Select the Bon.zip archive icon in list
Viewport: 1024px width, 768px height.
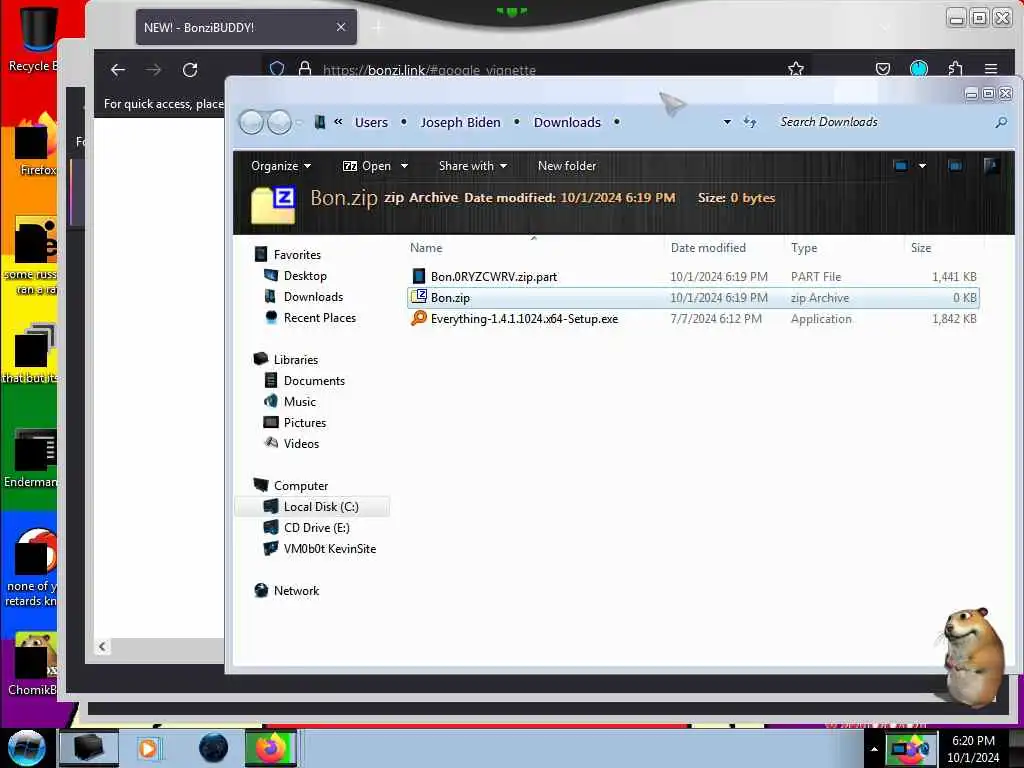(419, 297)
